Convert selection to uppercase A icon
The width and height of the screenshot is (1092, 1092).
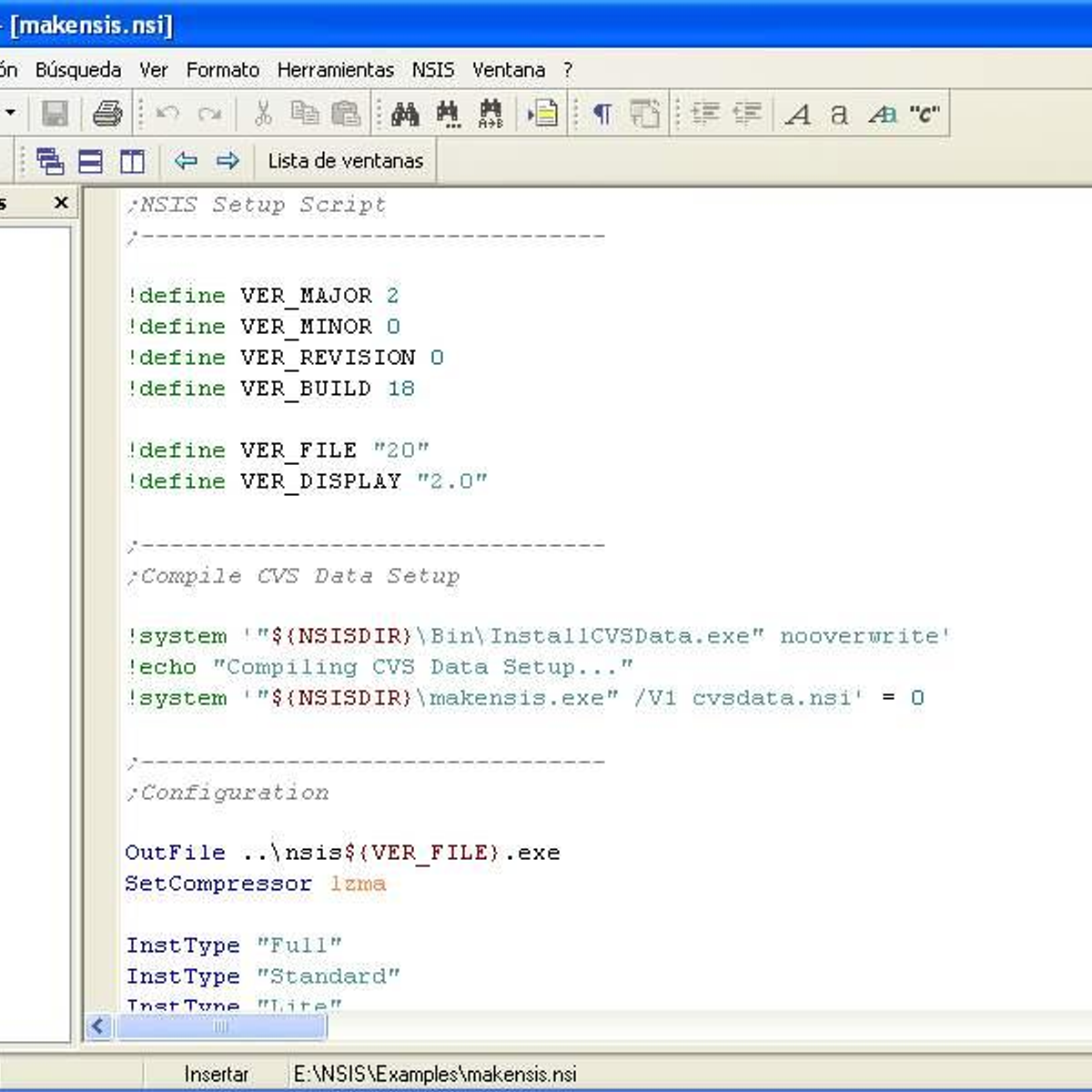798,114
